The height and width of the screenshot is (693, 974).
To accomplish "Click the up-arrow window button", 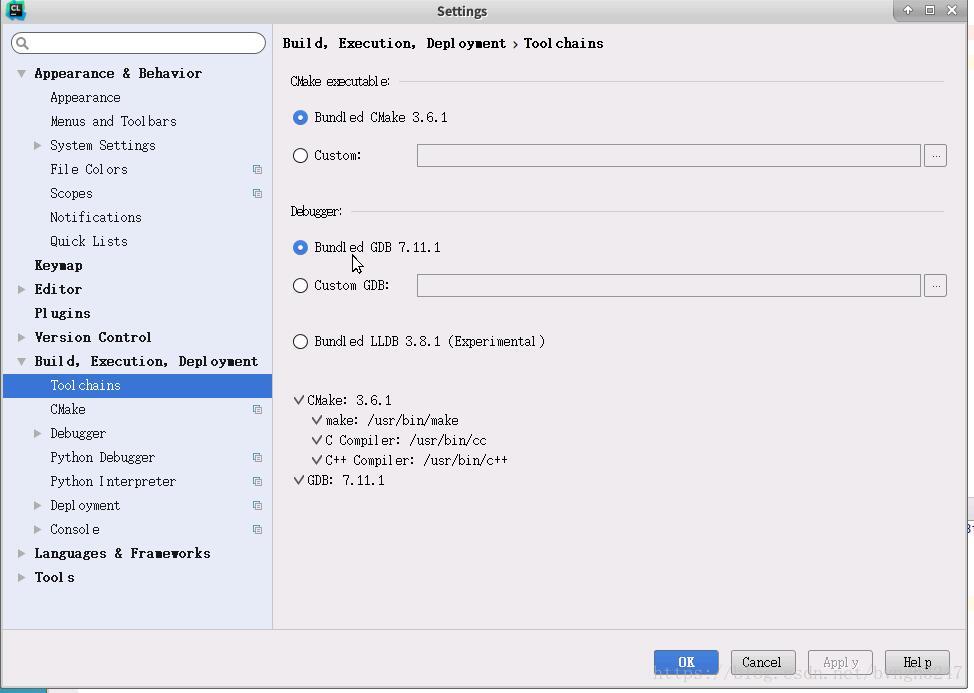I will coord(908,10).
